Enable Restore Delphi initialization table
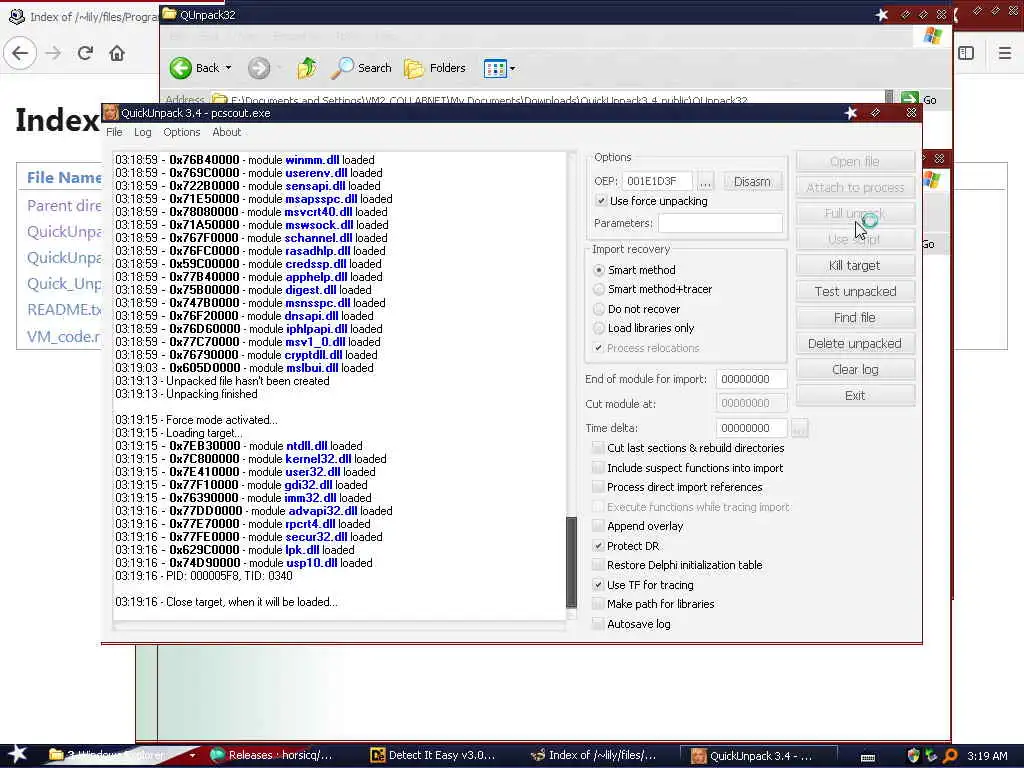Viewport: 1024px width, 768px height. pos(598,565)
